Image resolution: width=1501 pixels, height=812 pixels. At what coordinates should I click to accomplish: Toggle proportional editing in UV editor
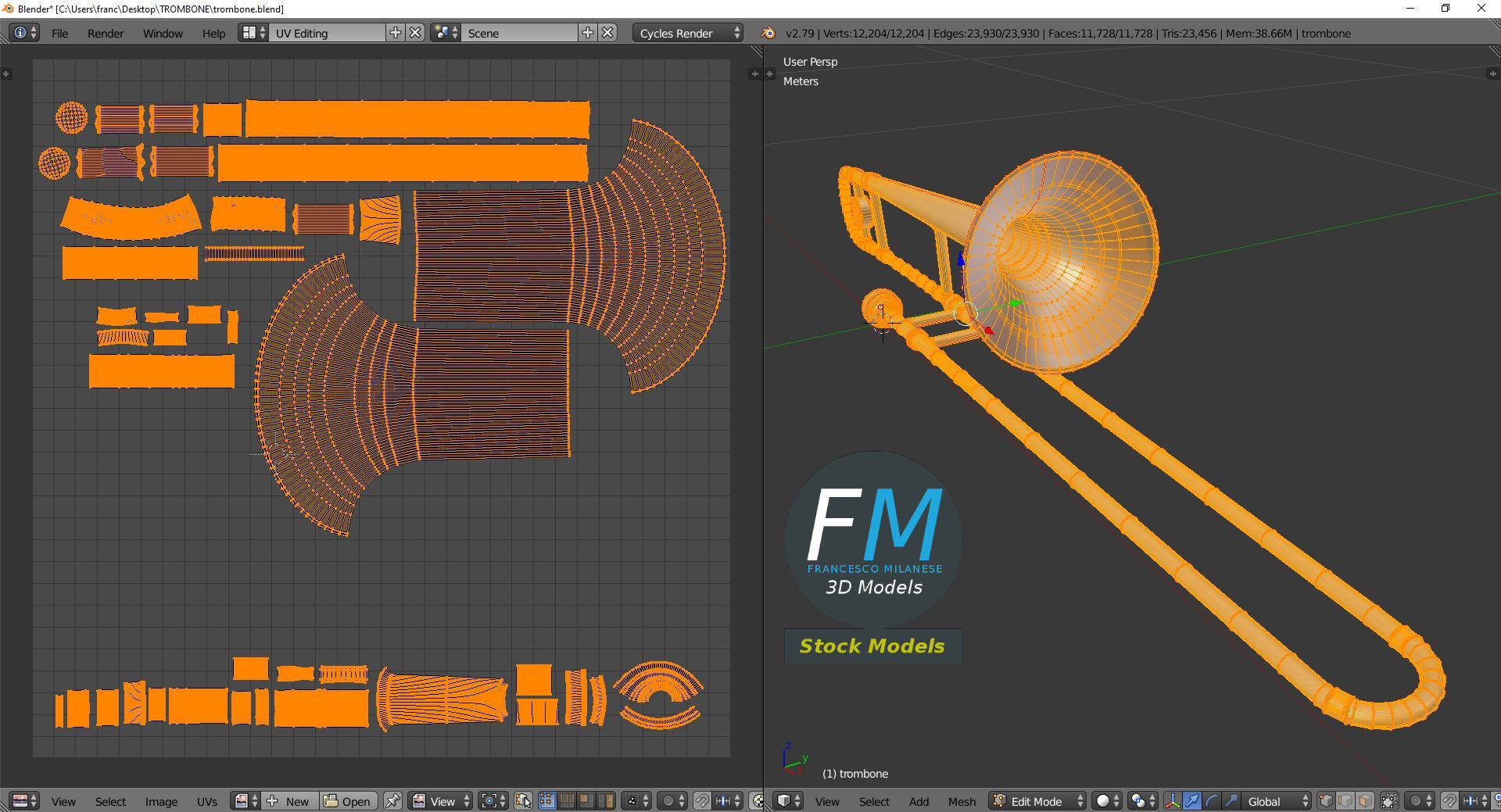(672, 801)
